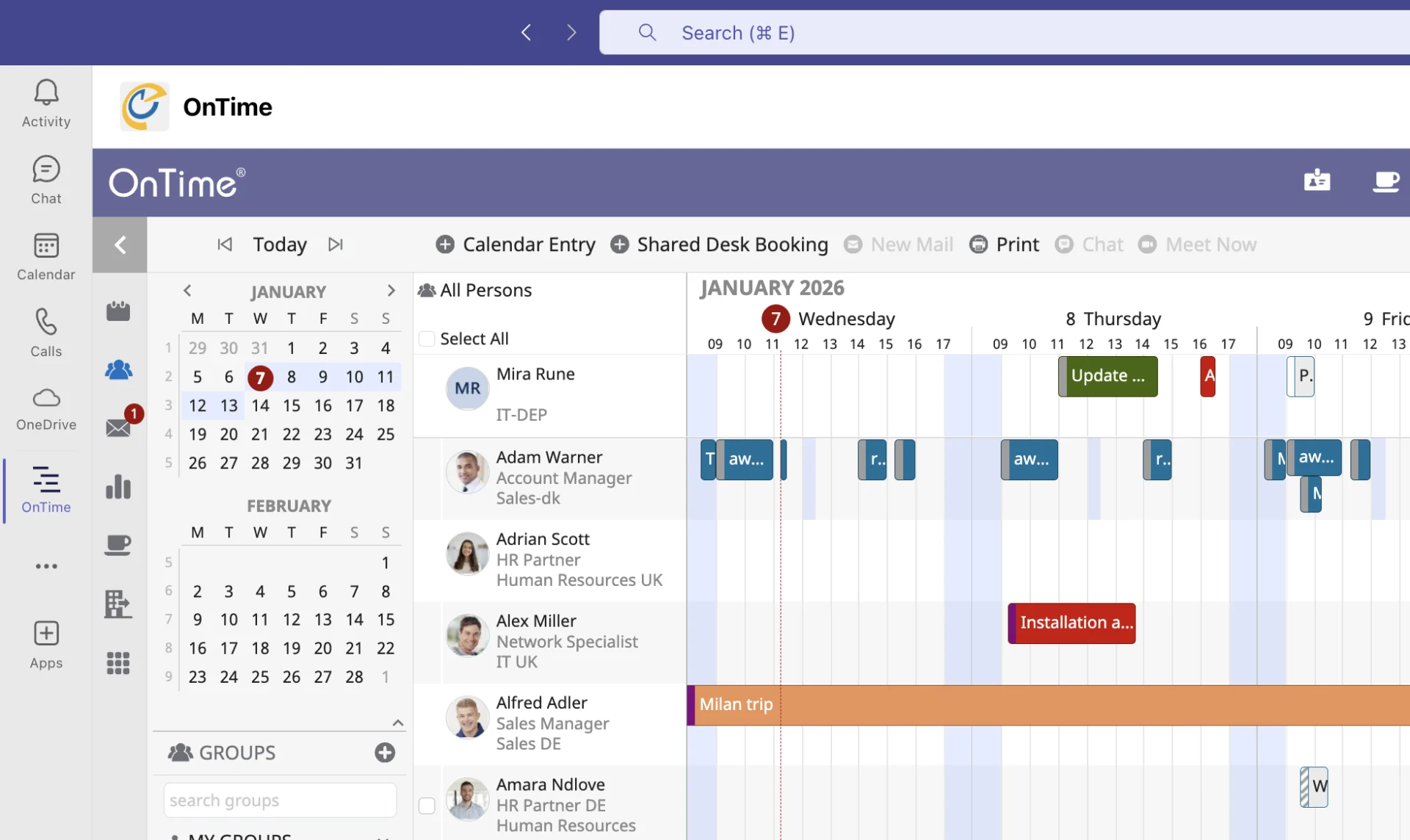Tick the checkbox next to Amara Ndlove
The width and height of the screenshot is (1410, 840).
point(427,805)
